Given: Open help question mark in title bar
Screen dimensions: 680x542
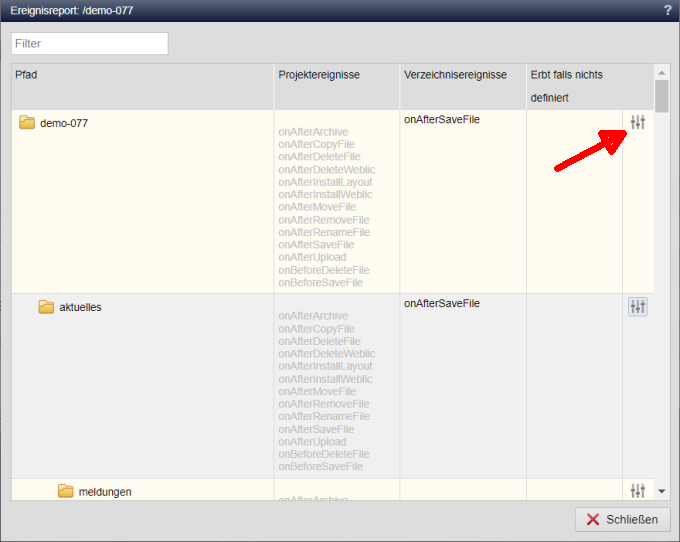Looking at the screenshot, I should tap(667, 10).
